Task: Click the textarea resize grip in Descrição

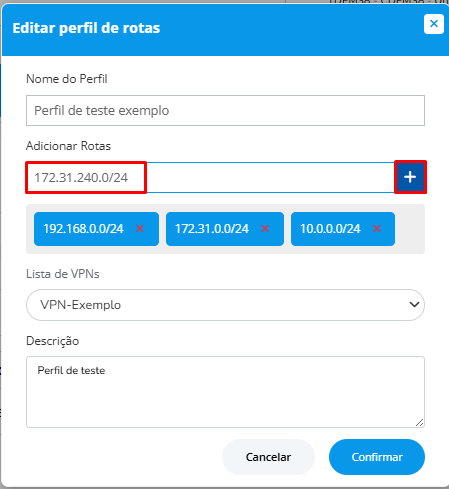Action: [420, 423]
